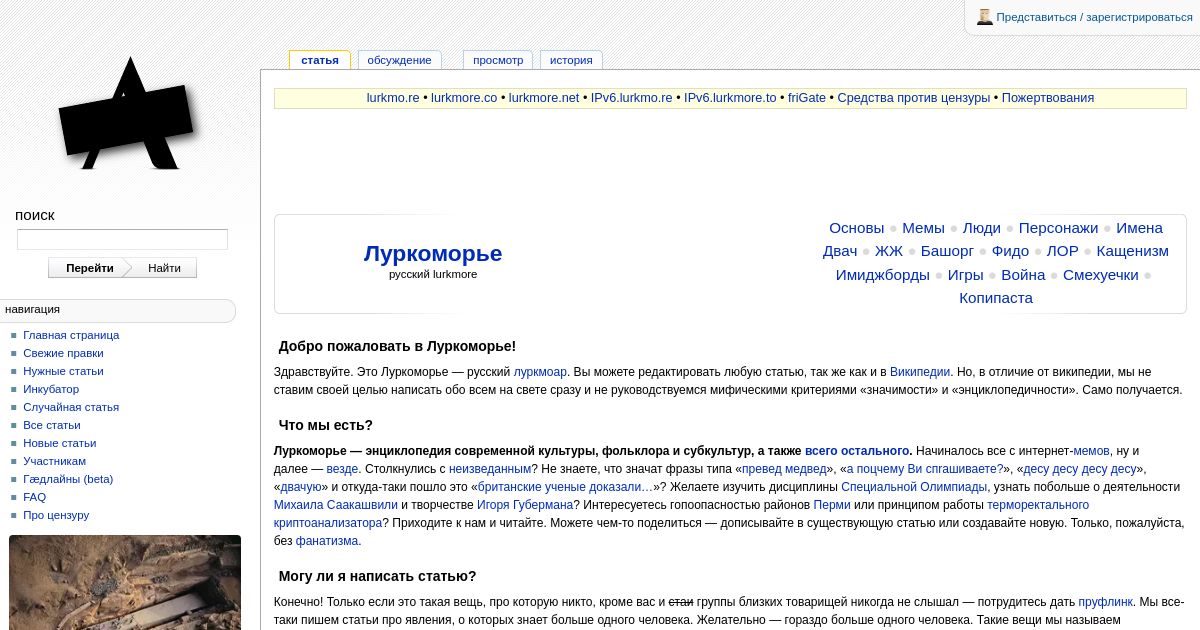Focus the поиск search input field
The image size is (1200, 630).
(122, 240)
